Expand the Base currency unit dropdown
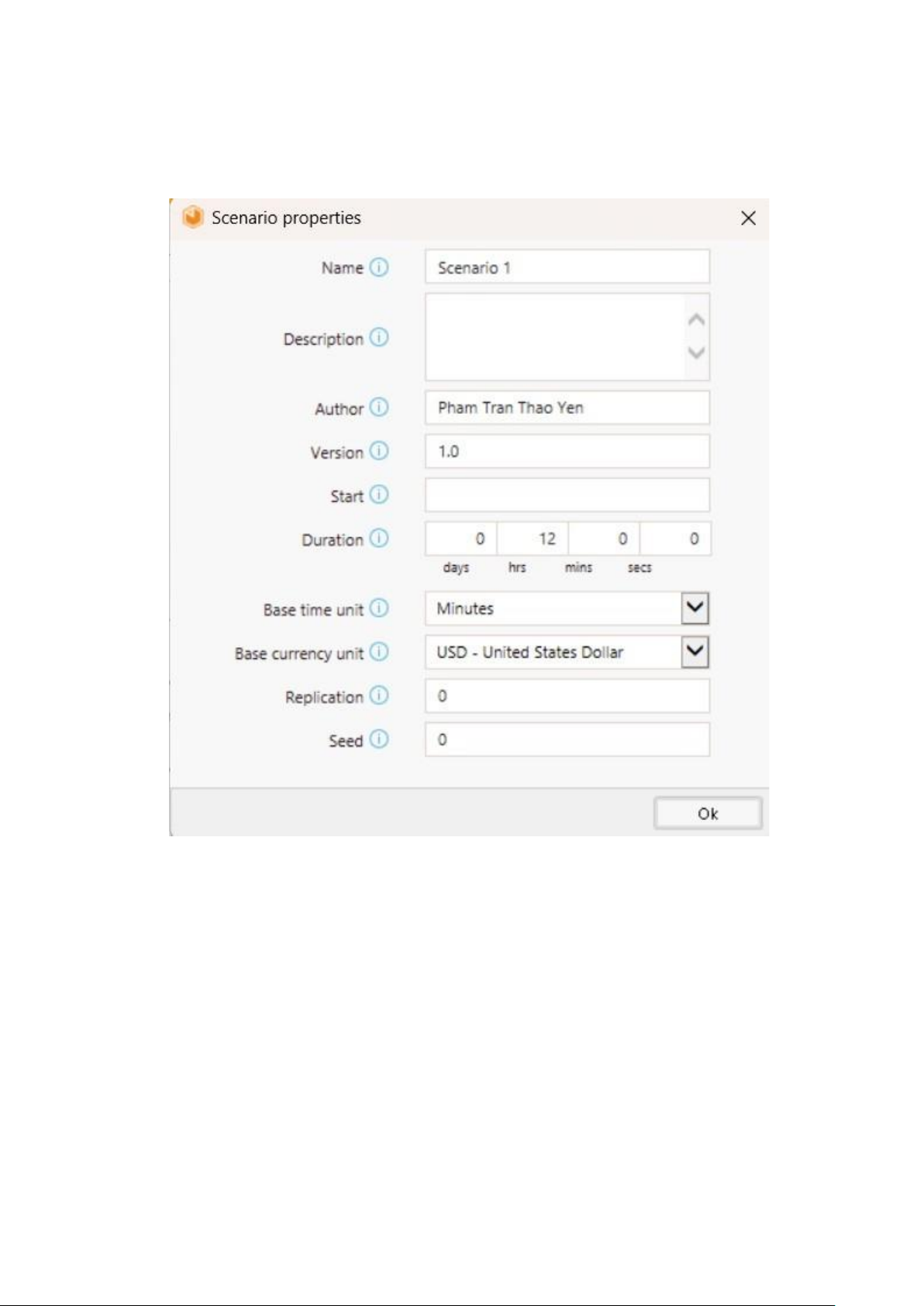 695,652
